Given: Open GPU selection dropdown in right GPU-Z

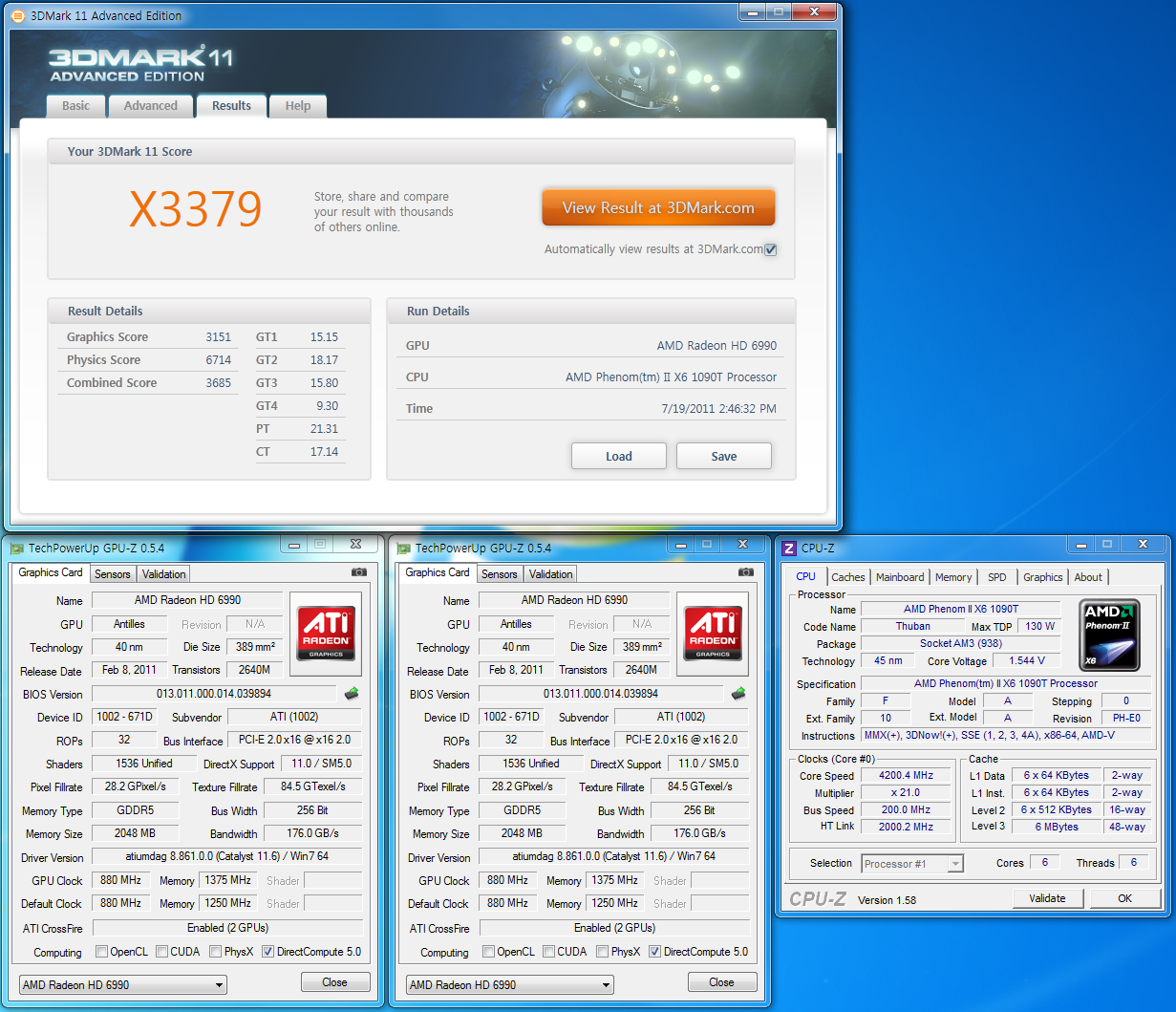Looking at the screenshot, I should pos(509,984).
